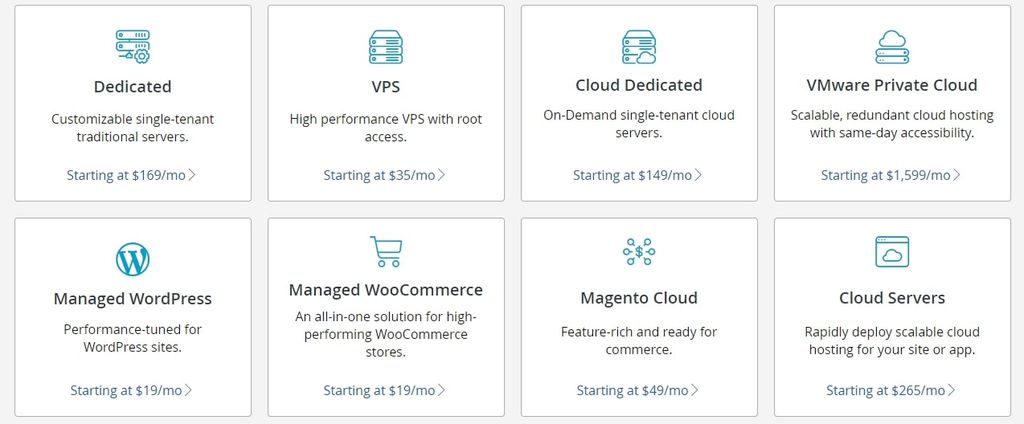1024x424 pixels.
Task: Follow the Cloud Dedicated $149/mo pricing link
Action: [637, 175]
